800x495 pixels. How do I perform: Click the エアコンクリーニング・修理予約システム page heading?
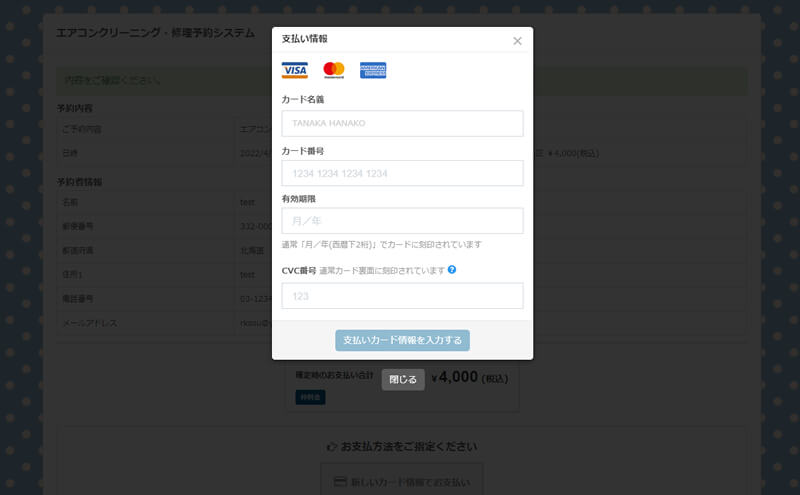(x=155, y=33)
